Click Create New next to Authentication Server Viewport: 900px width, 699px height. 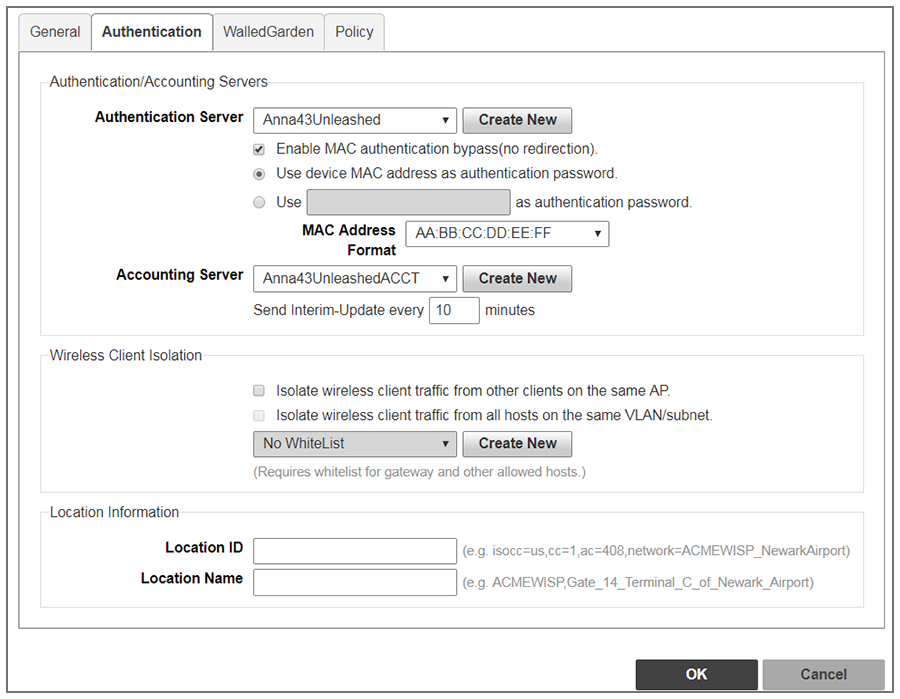pos(517,120)
